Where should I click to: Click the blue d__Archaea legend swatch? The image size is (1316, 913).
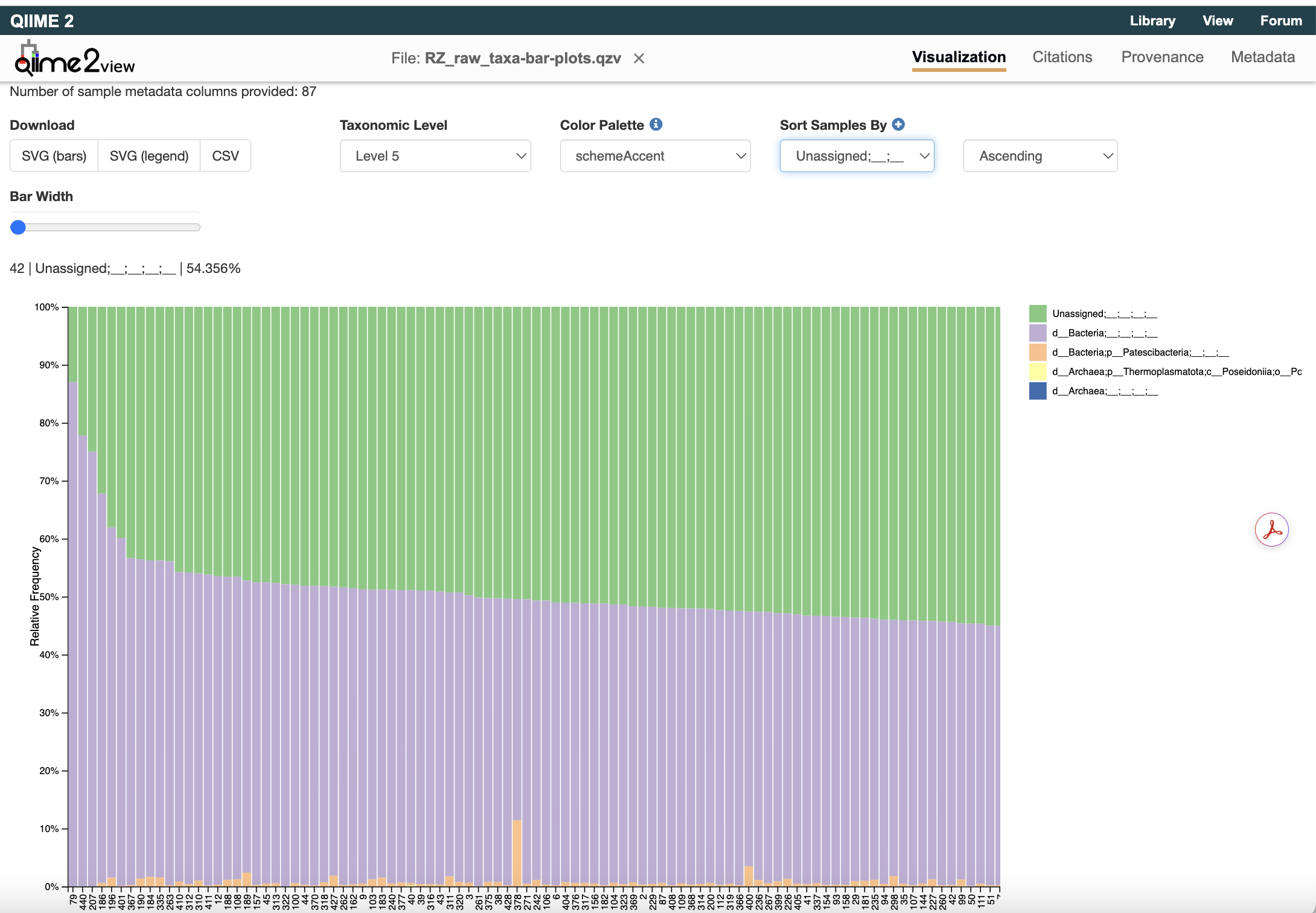1037,391
